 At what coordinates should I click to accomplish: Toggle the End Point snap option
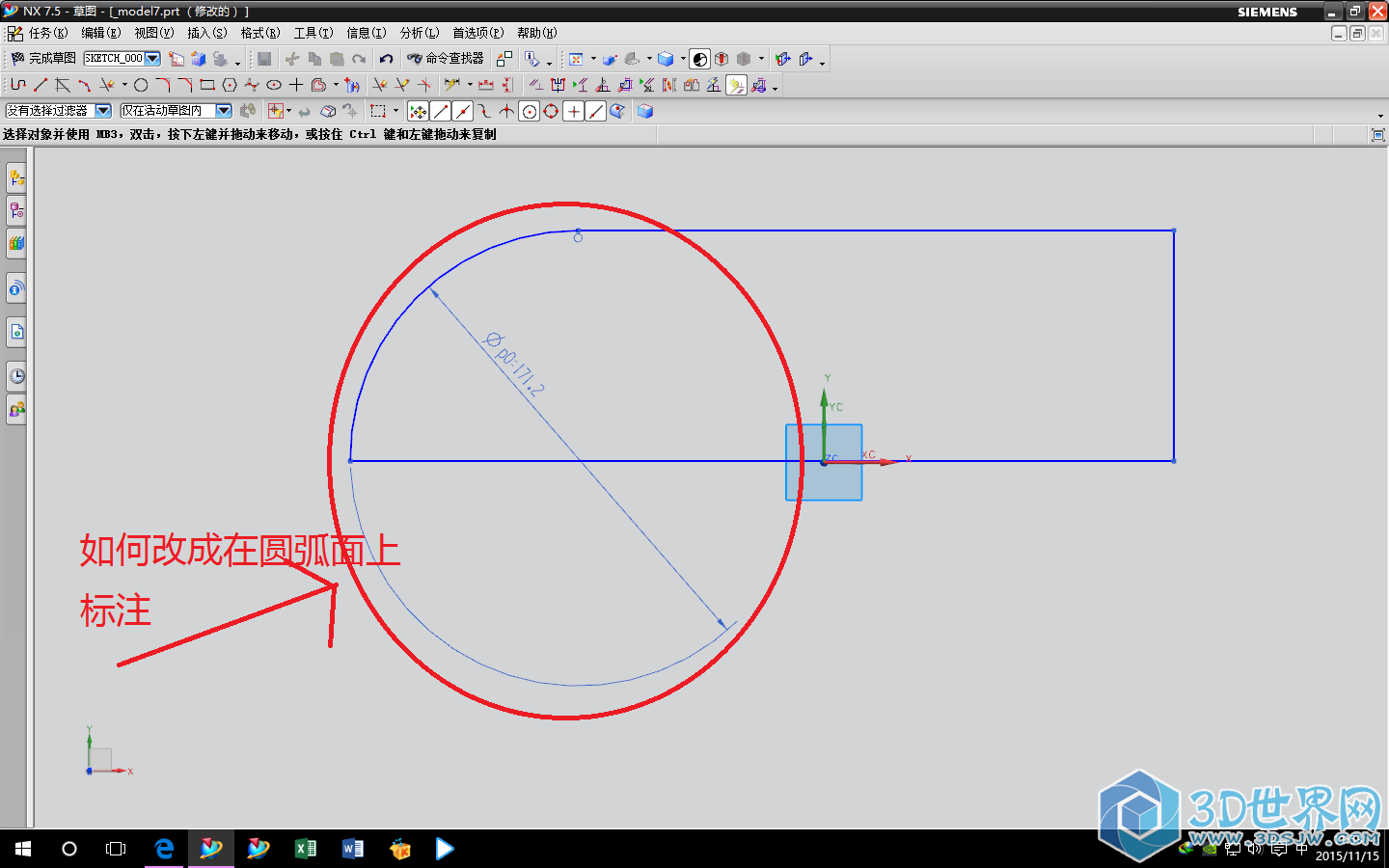point(441,111)
